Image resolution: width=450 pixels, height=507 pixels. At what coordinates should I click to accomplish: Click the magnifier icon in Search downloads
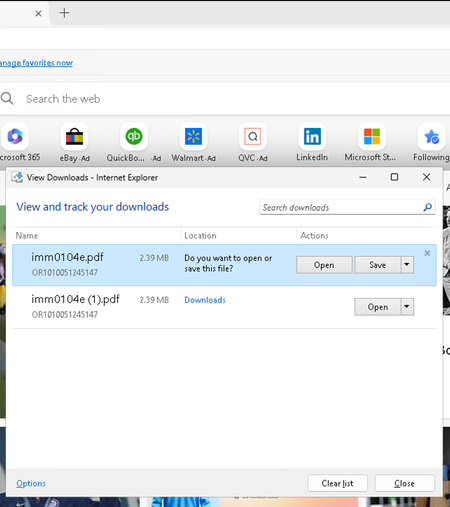click(427, 207)
